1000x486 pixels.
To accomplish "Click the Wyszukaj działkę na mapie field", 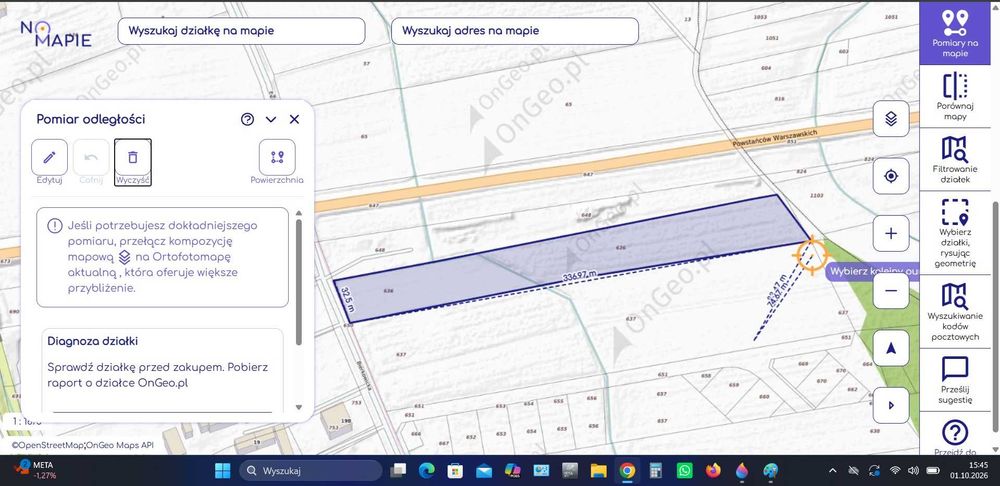I will (x=242, y=31).
